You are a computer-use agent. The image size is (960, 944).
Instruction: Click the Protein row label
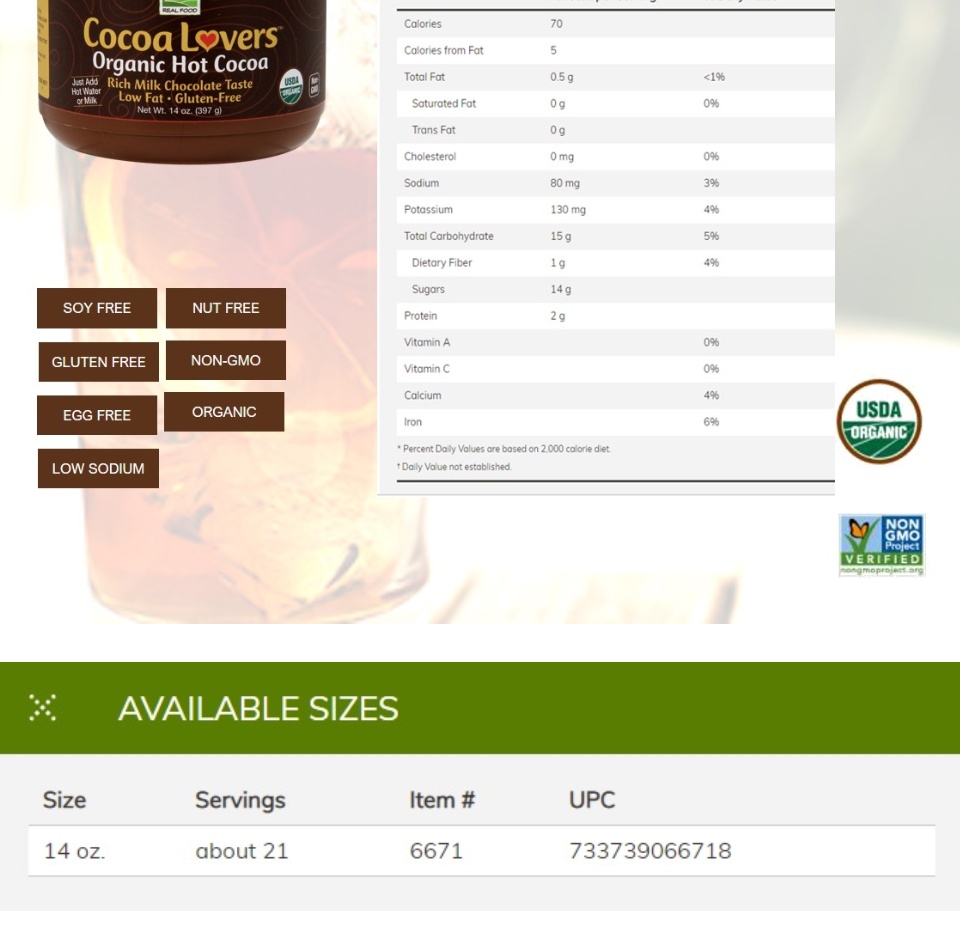(421, 316)
